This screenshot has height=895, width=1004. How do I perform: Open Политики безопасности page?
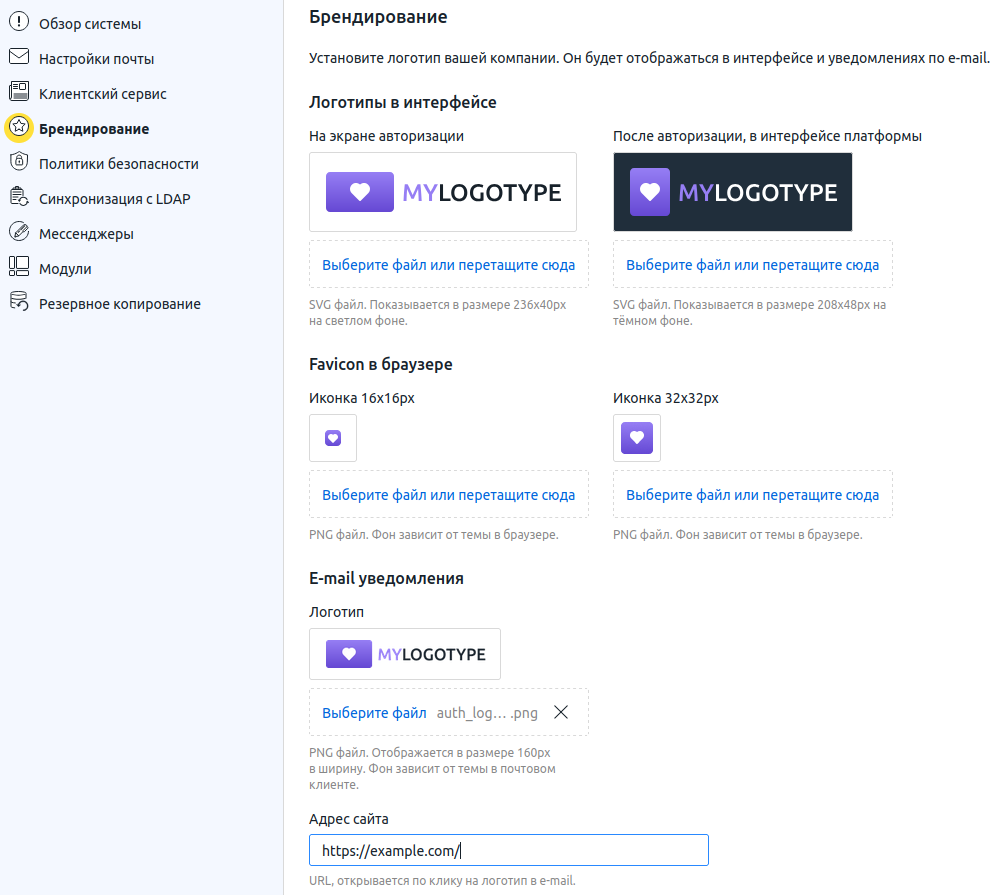118,164
